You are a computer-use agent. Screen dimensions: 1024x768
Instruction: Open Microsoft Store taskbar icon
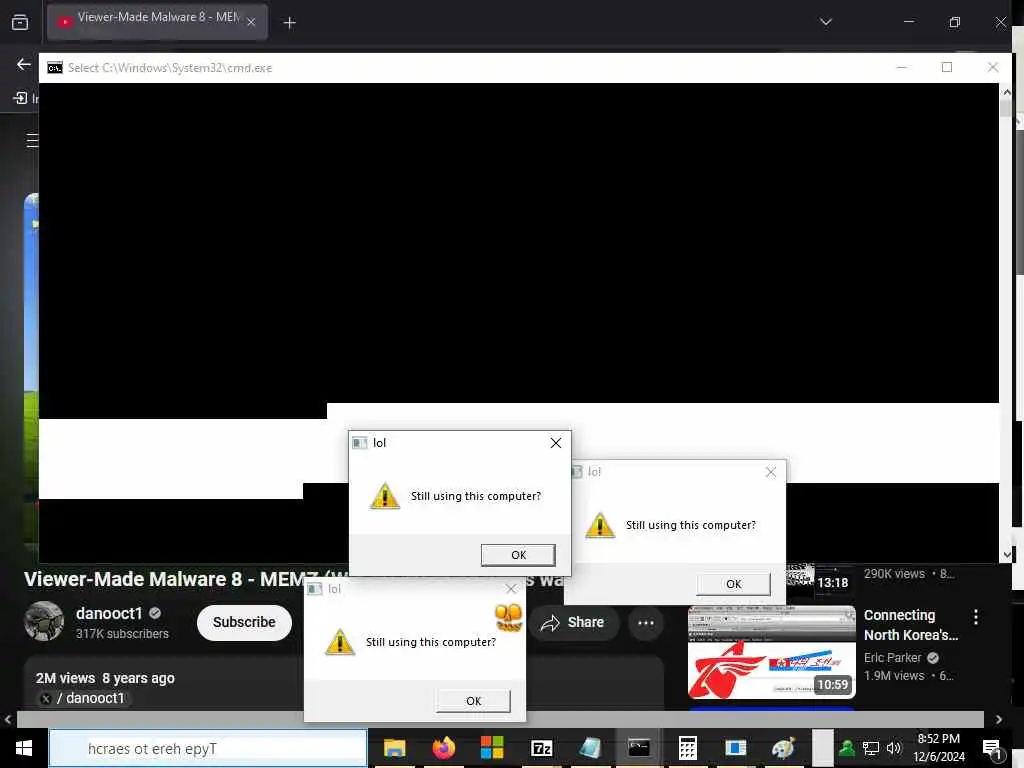click(492, 748)
